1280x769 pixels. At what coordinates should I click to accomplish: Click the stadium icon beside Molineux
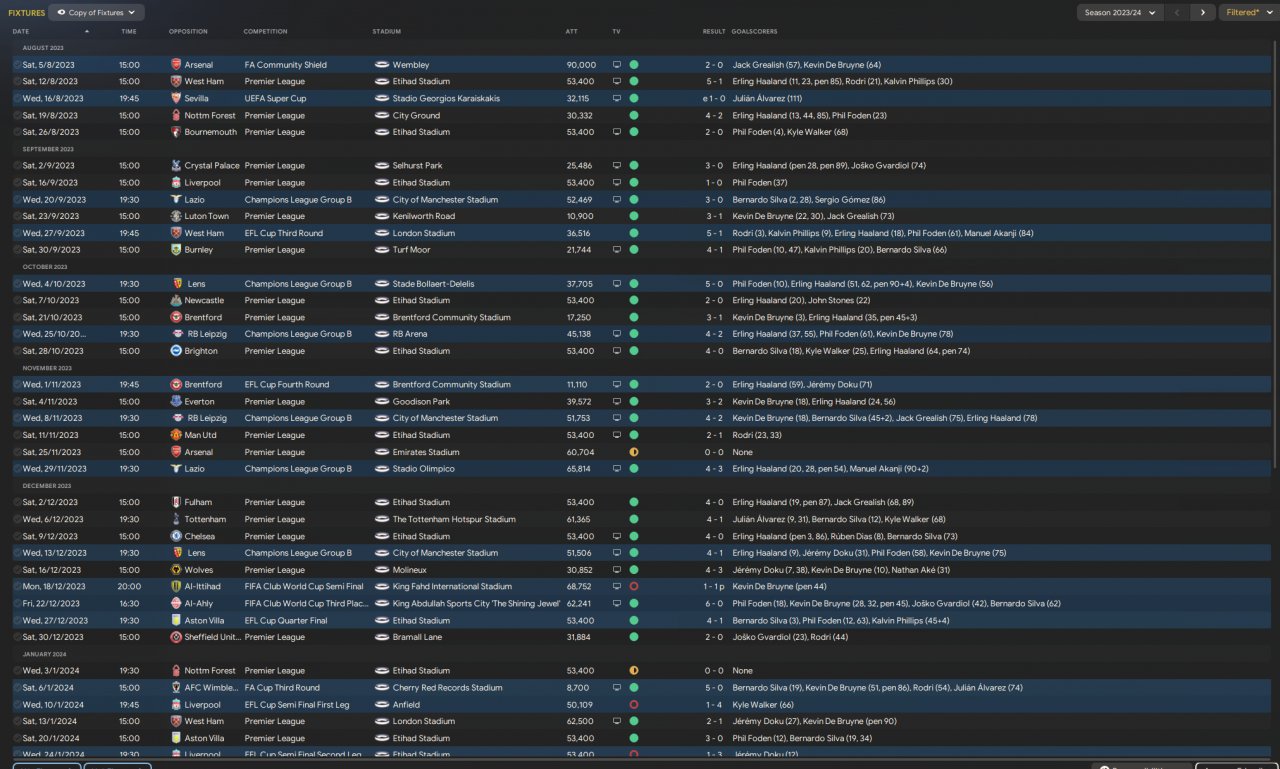(382, 570)
